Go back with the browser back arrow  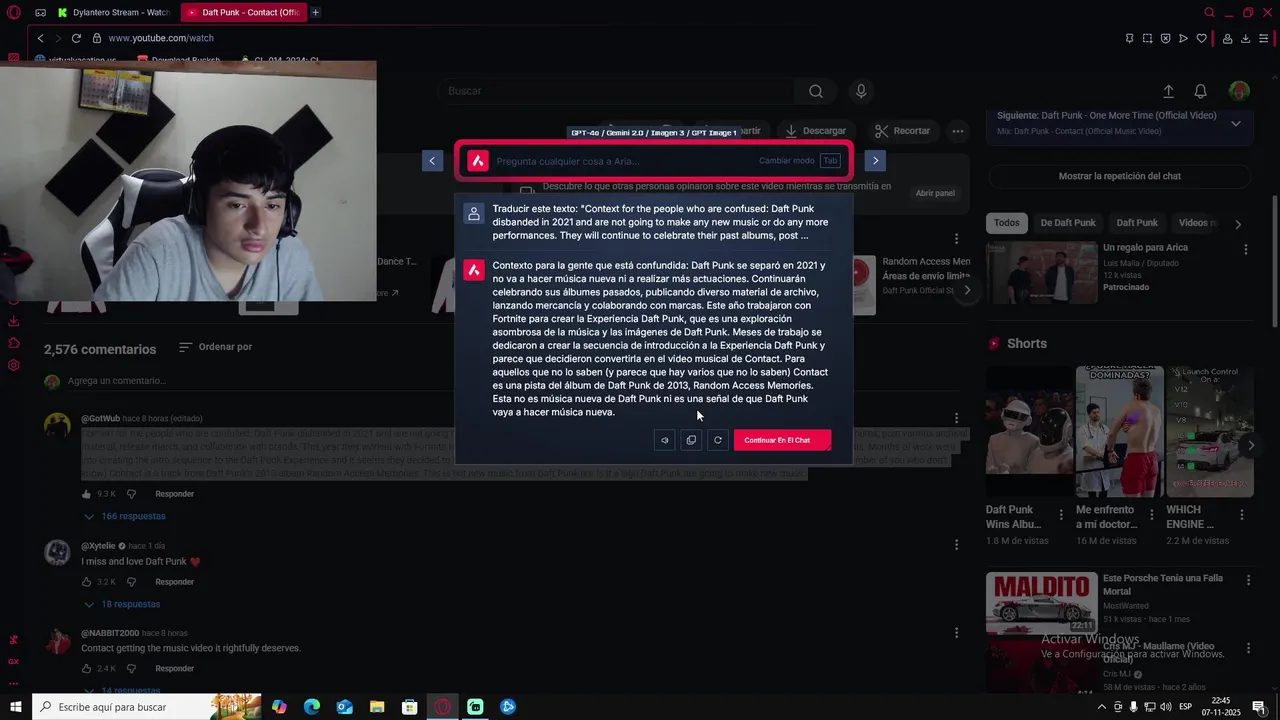tap(40, 38)
